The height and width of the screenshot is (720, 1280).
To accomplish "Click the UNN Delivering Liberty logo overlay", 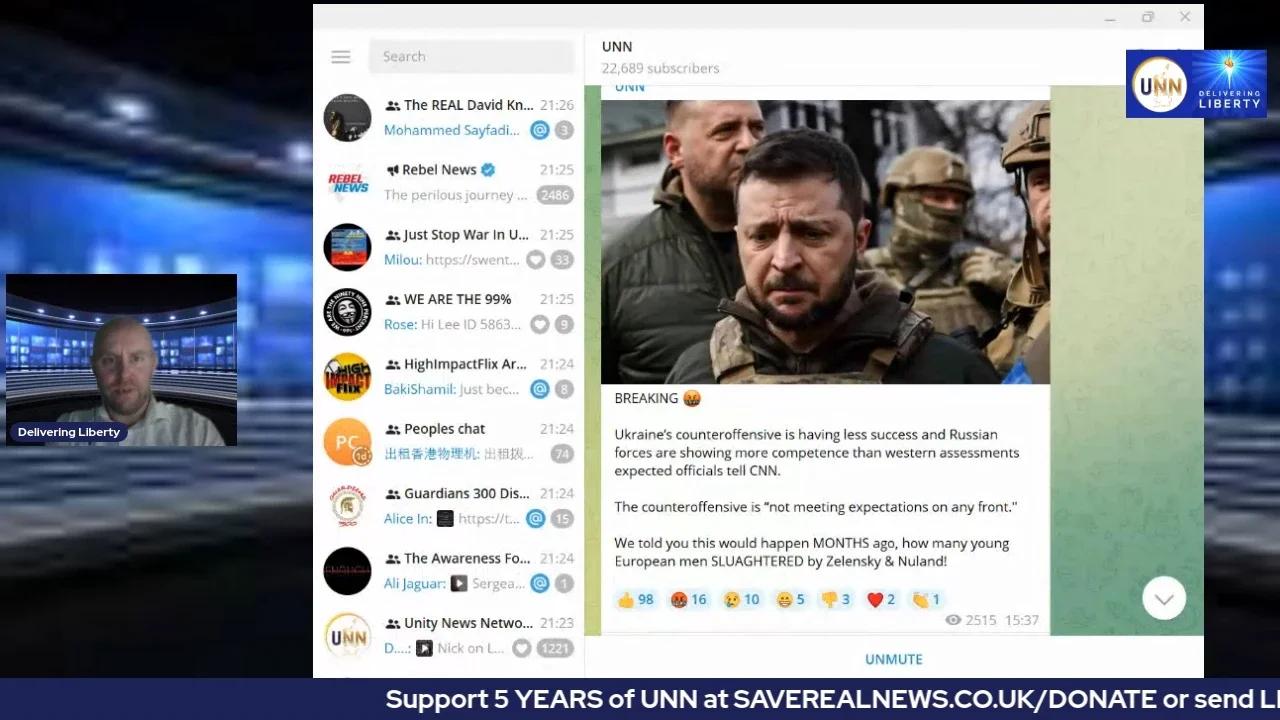I will pyautogui.click(x=1196, y=83).
